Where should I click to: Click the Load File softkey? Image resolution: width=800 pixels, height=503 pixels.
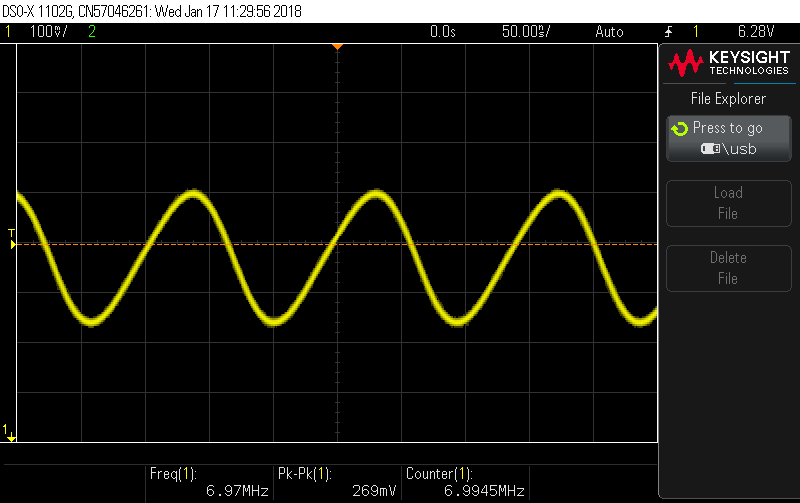pos(727,203)
